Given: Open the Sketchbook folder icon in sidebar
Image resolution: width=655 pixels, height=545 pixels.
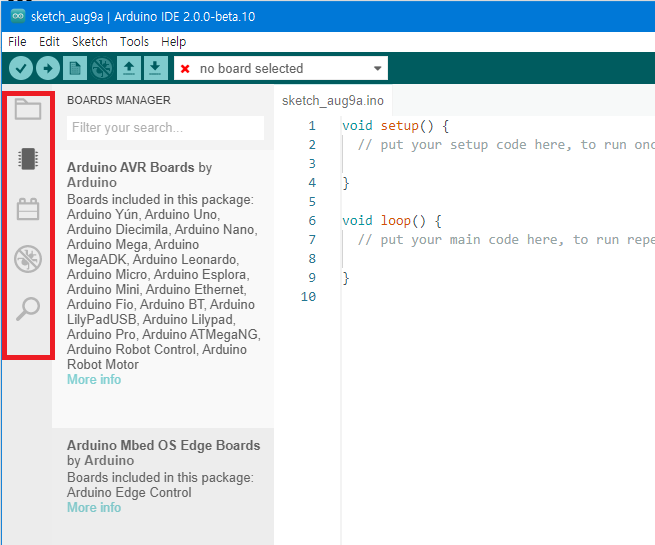Looking at the screenshot, I should 28,109.
